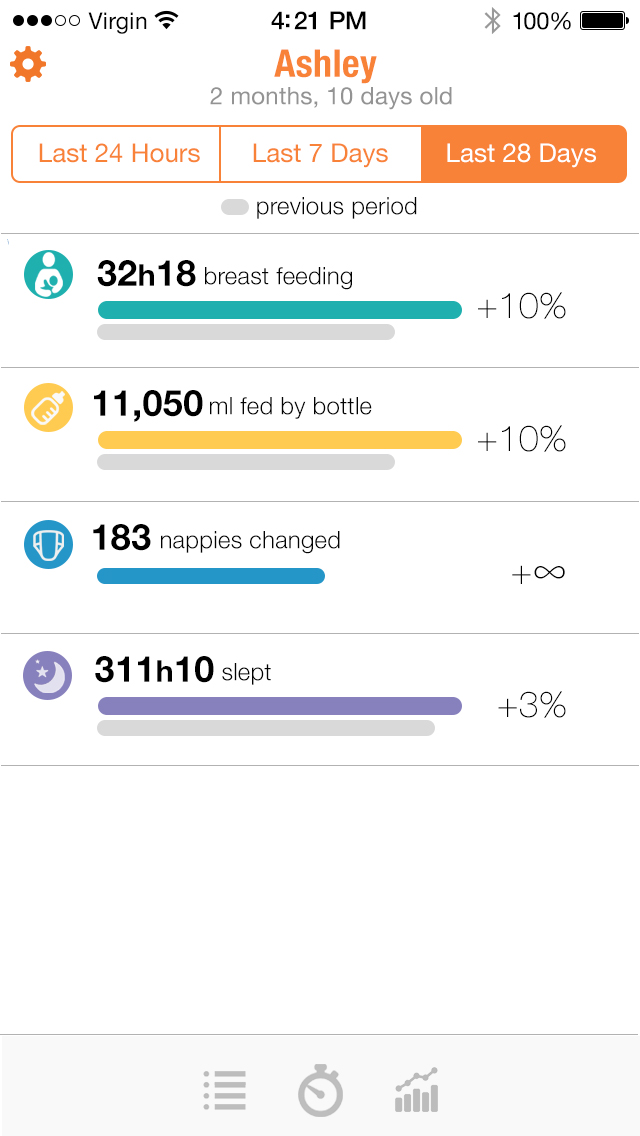
Task: Open the stopwatch timer icon
Action: 320,1090
